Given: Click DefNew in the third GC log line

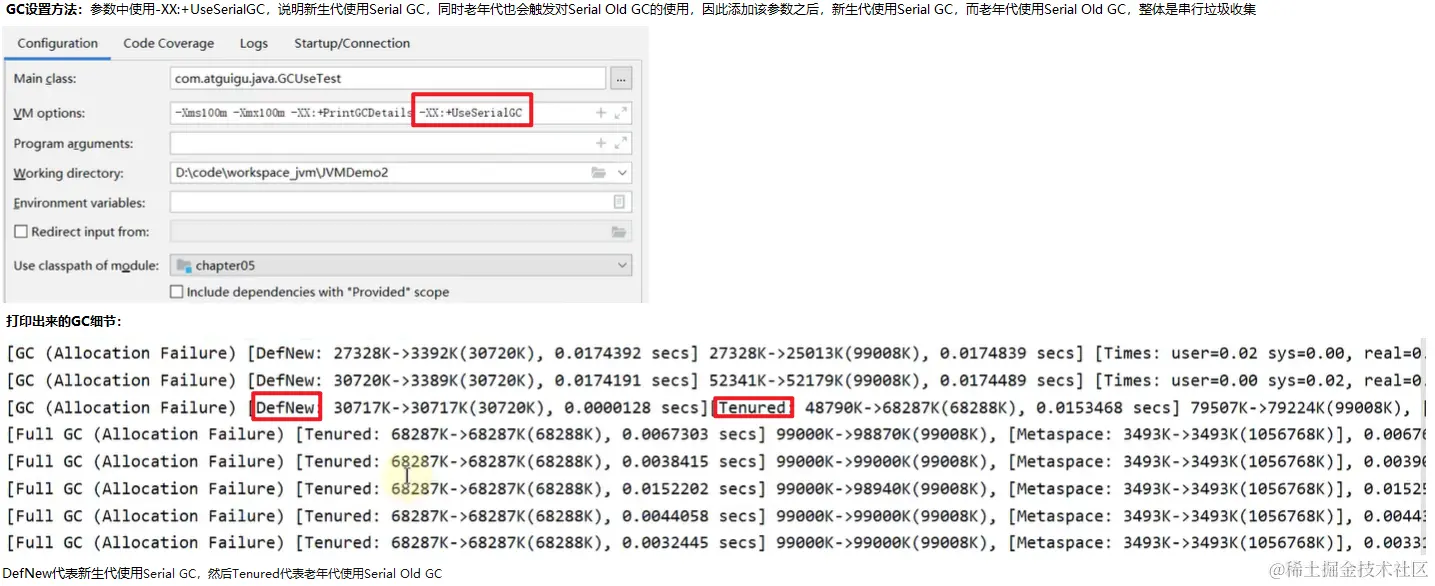Looking at the screenshot, I should [285, 407].
